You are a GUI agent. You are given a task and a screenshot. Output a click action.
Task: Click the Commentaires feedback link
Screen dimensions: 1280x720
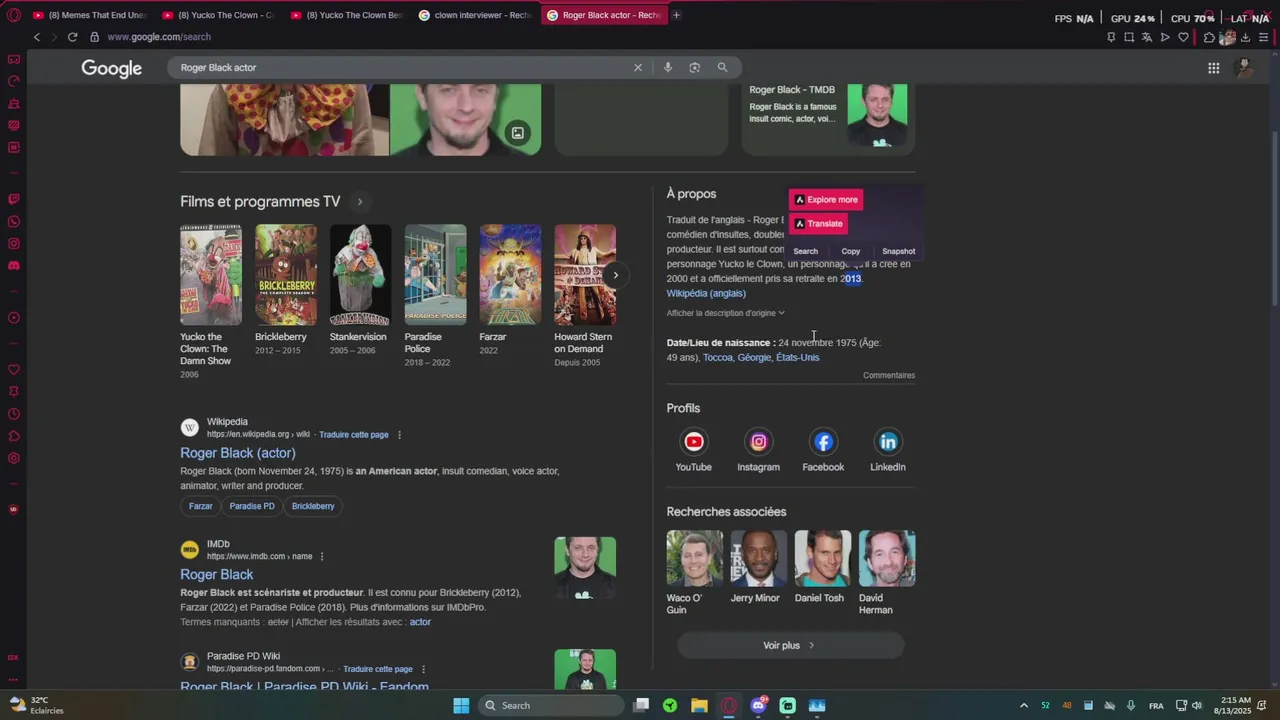(x=889, y=375)
